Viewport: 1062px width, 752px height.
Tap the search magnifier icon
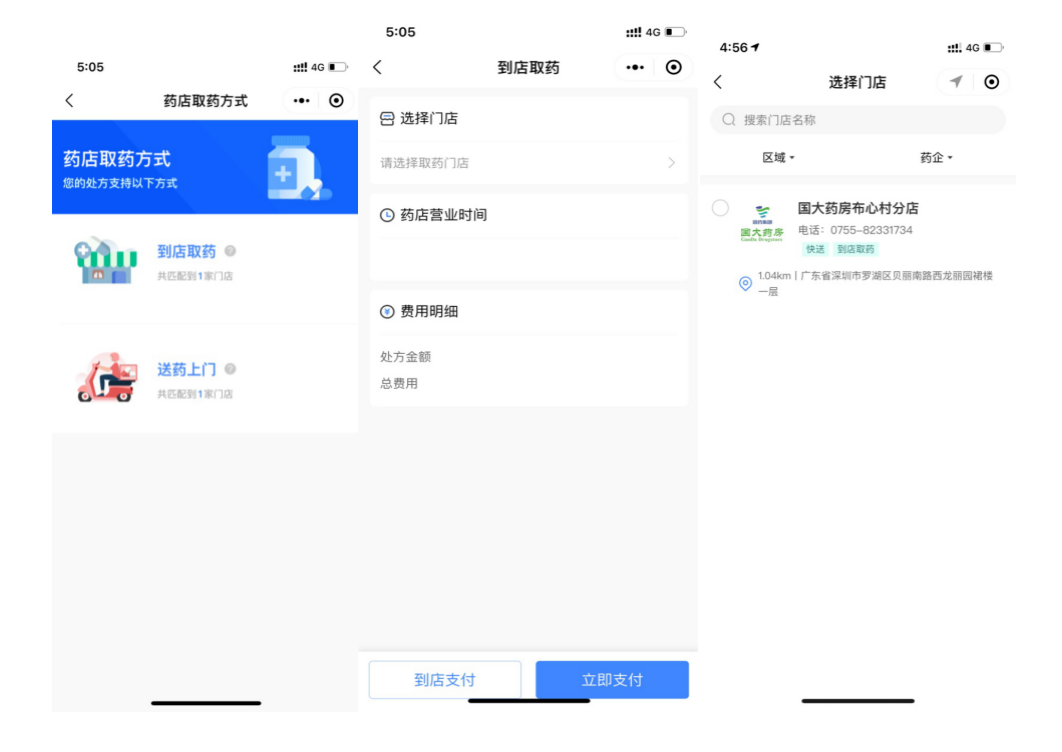(729, 120)
